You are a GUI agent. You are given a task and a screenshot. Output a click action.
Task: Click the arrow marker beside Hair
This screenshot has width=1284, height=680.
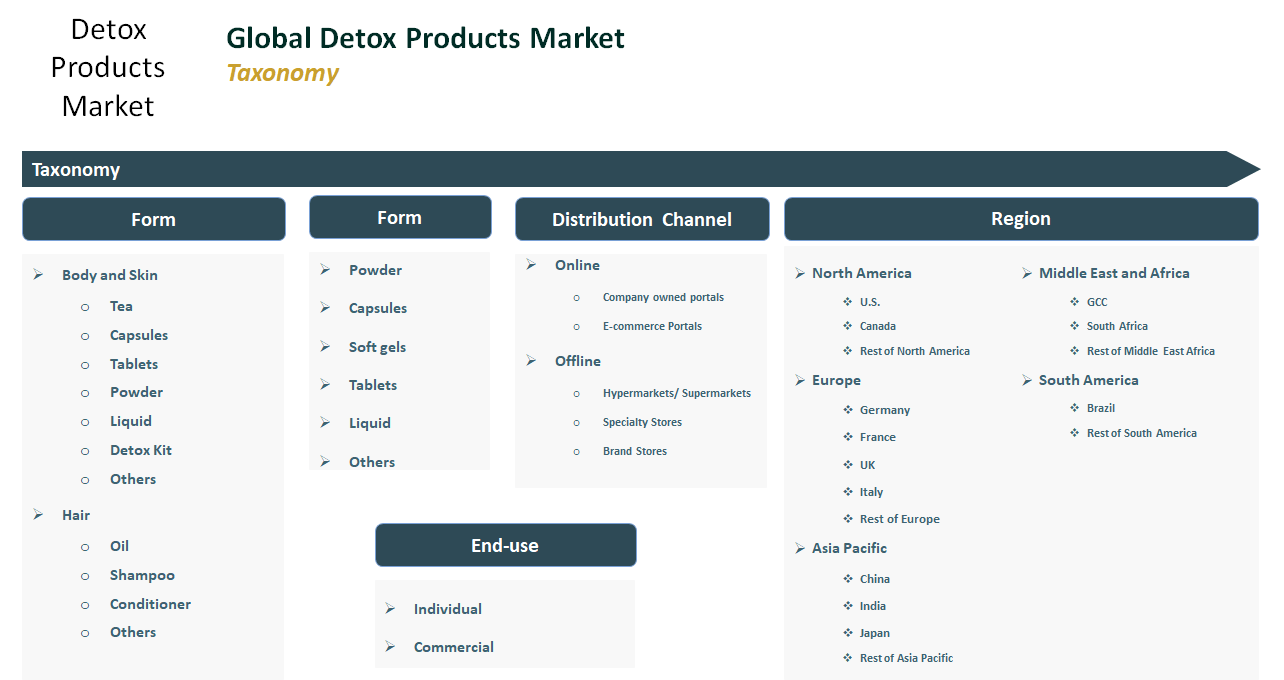[37, 514]
